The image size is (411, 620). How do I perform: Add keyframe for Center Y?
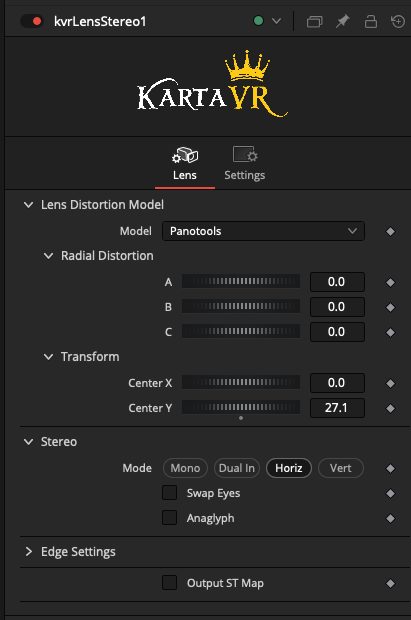390,408
